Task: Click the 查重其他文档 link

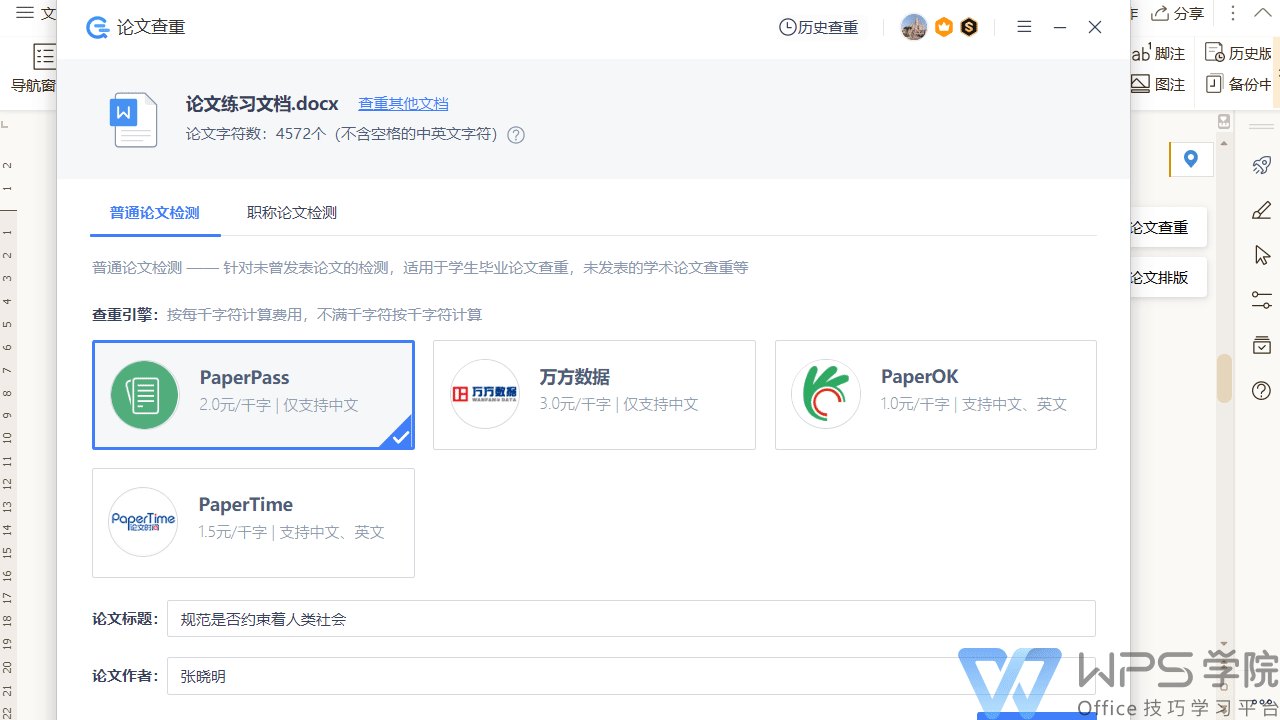Action: point(403,104)
